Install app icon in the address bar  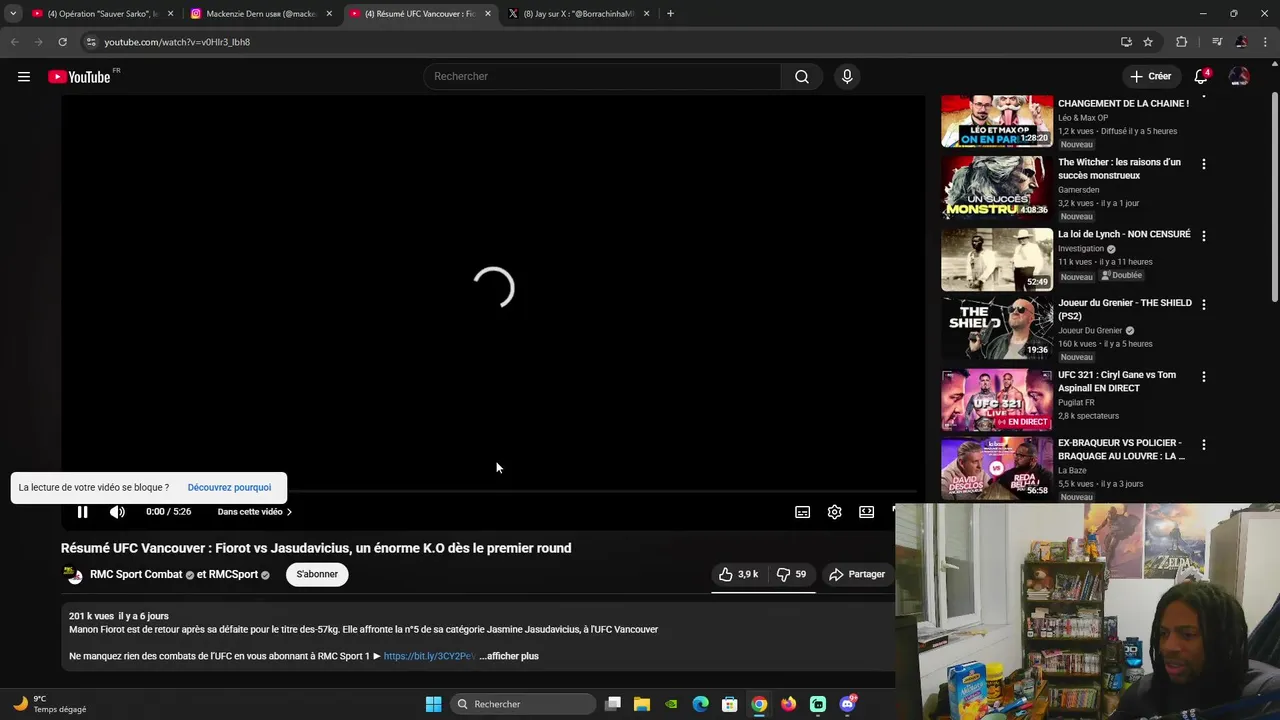1126,42
